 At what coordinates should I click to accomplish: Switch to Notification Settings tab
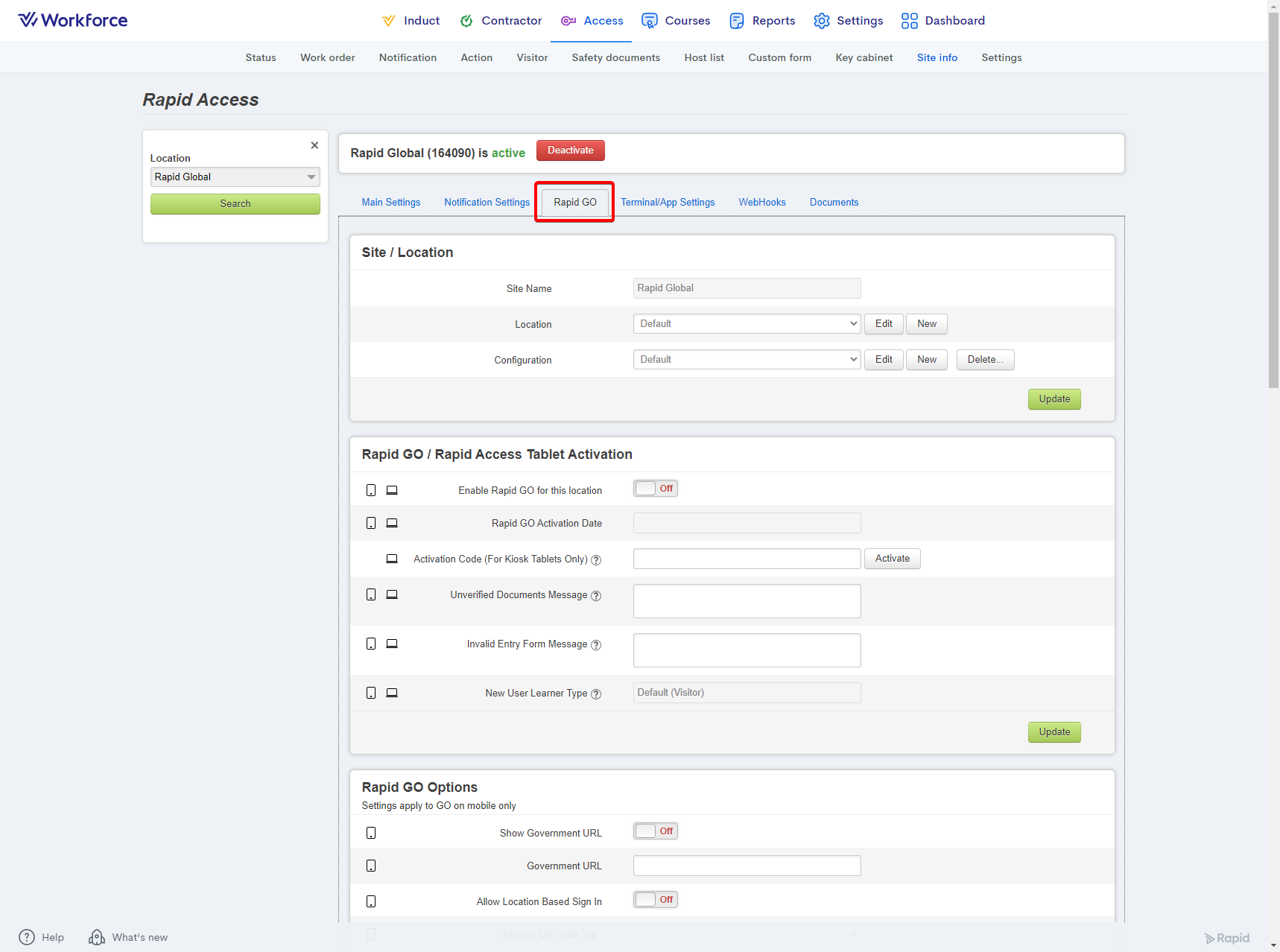pyautogui.click(x=487, y=203)
